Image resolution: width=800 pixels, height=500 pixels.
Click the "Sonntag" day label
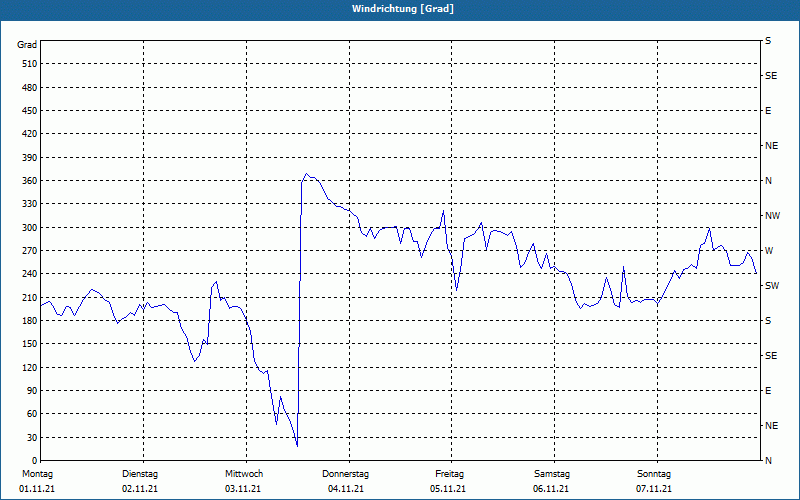[654, 474]
